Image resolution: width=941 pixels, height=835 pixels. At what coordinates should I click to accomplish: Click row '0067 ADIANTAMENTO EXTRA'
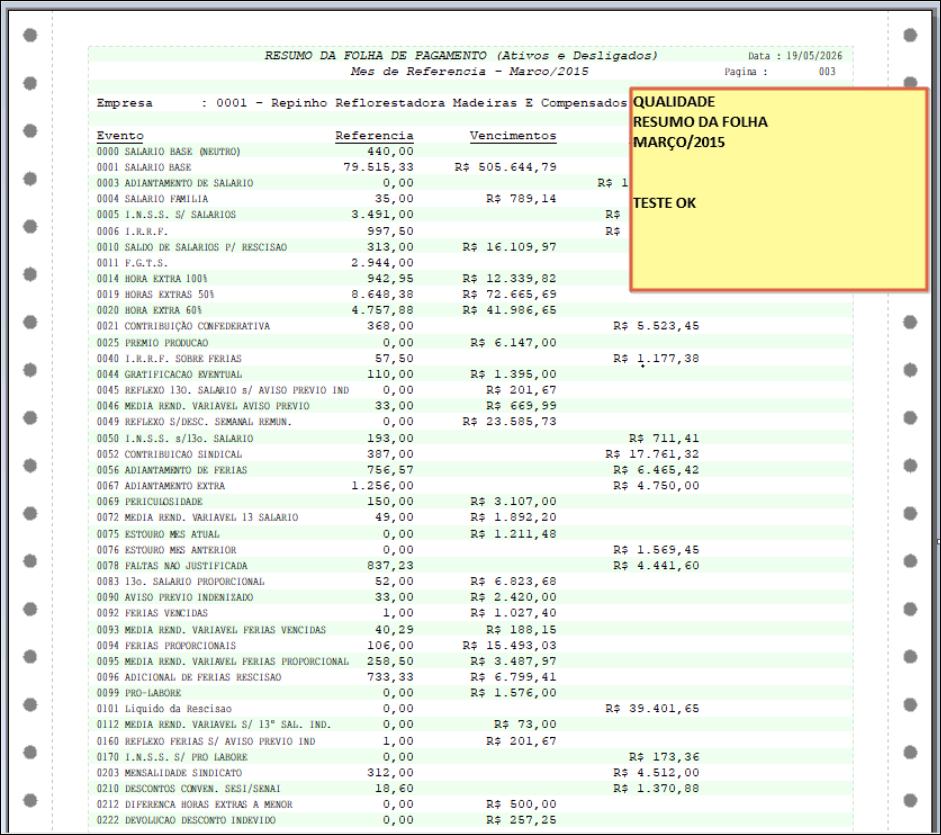(x=161, y=486)
